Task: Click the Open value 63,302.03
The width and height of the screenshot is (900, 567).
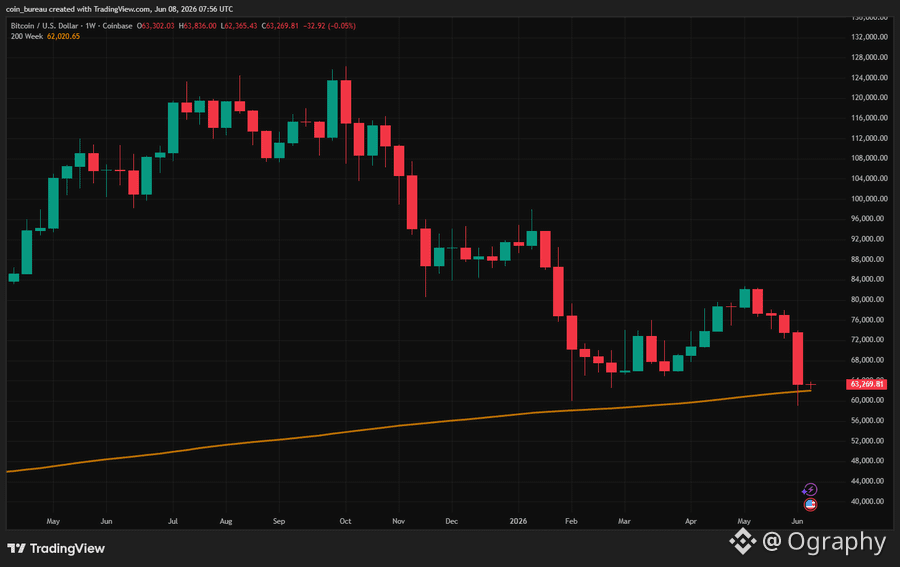Action: [156, 26]
